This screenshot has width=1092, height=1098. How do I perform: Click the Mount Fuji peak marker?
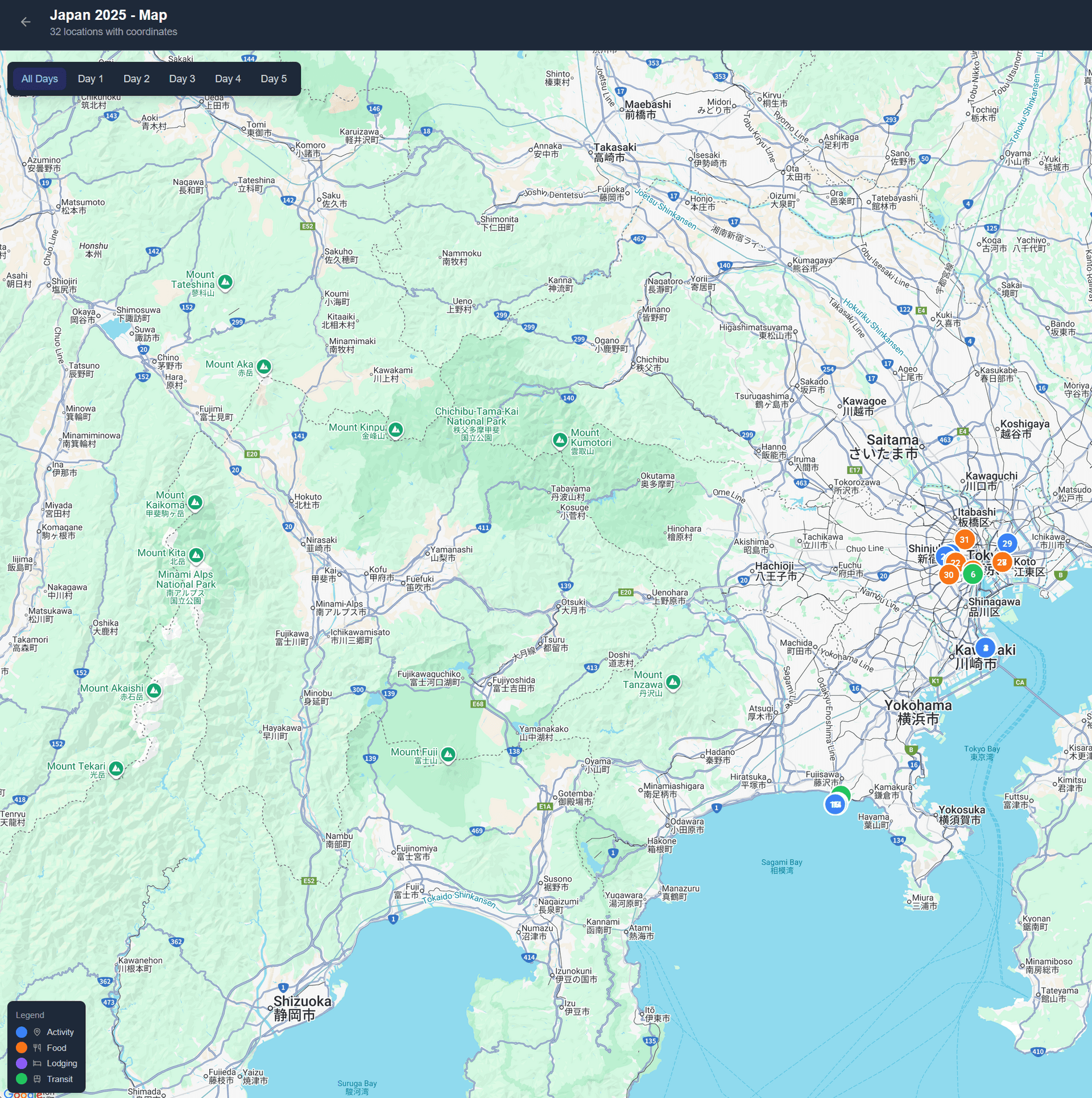point(448,754)
